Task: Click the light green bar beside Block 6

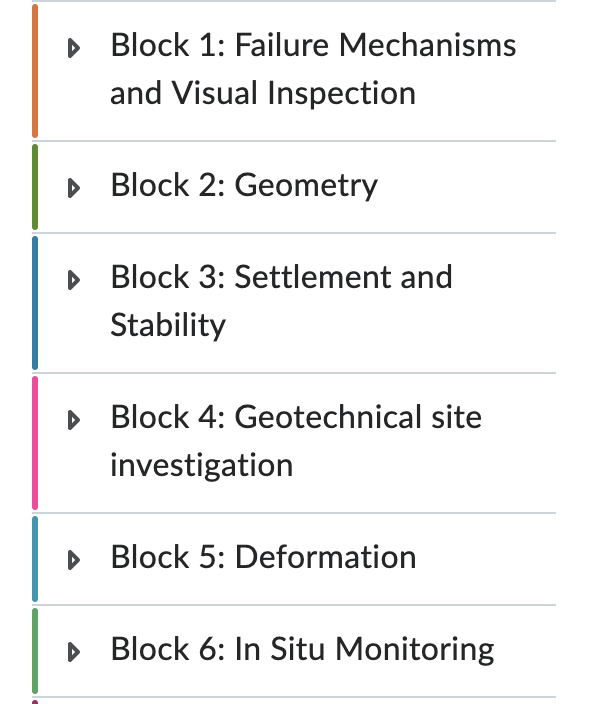Action: [x=35, y=651]
